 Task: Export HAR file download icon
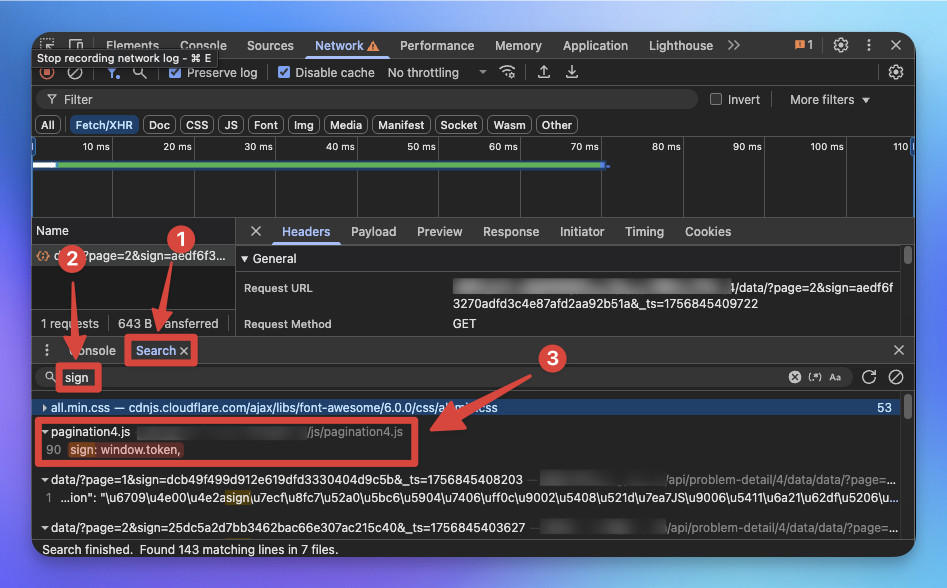(572, 72)
